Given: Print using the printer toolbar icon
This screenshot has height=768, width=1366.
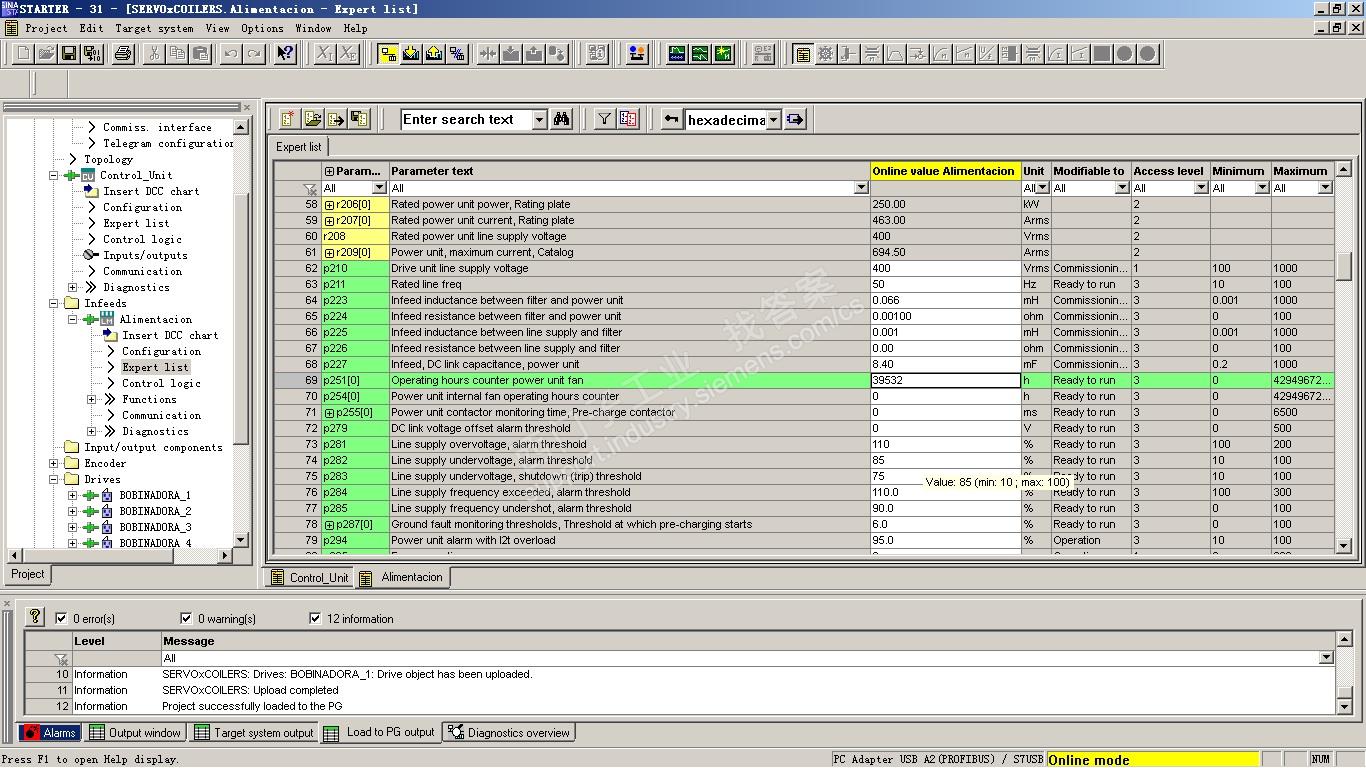Looking at the screenshot, I should click(x=123, y=53).
